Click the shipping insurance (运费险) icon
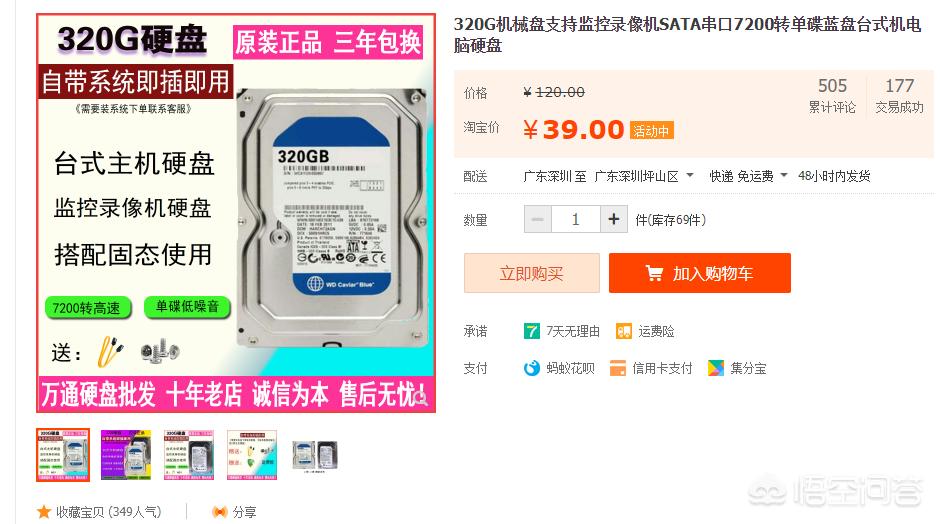Viewport: 940px width, 524px height. [x=624, y=331]
